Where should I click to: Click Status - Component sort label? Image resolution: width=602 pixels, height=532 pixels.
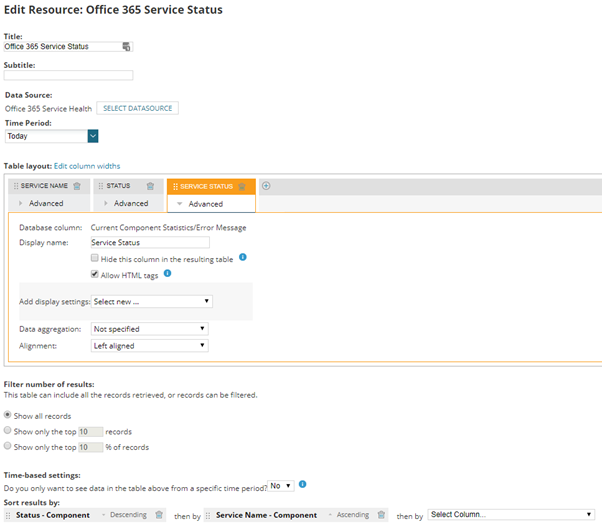[53, 515]
